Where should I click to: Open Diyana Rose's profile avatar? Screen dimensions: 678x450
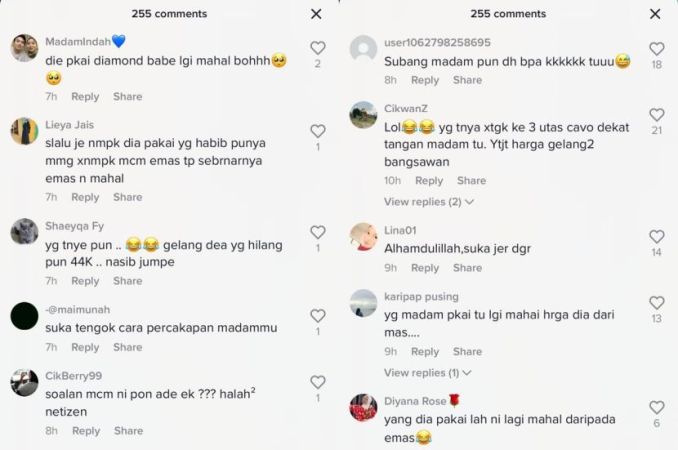pos(363,407)
